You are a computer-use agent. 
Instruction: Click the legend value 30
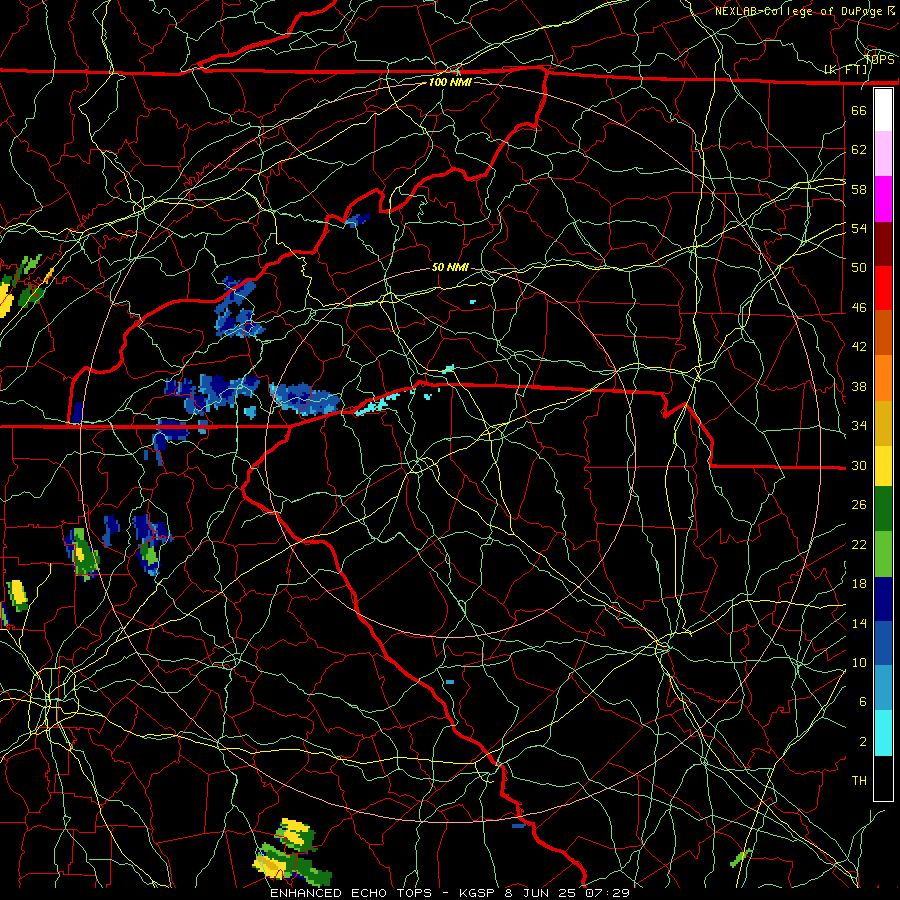pyautogui.click(x=859, y=465)
